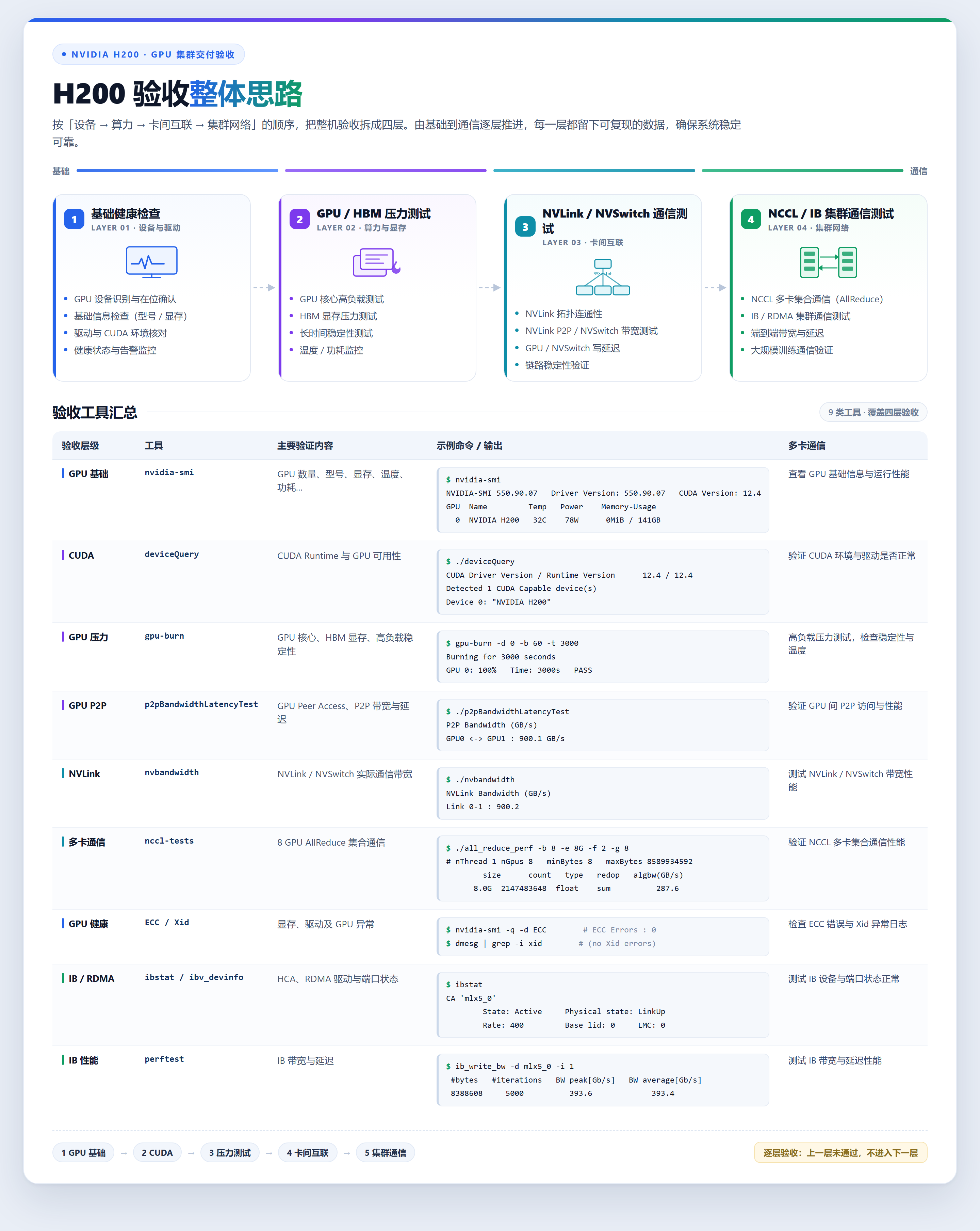The width and height of the screenshot is (980, 1231).
Task: Click the NVIDIA H200 · GPU 集群交付验收 tag
Action: click(x=148, y=54)
